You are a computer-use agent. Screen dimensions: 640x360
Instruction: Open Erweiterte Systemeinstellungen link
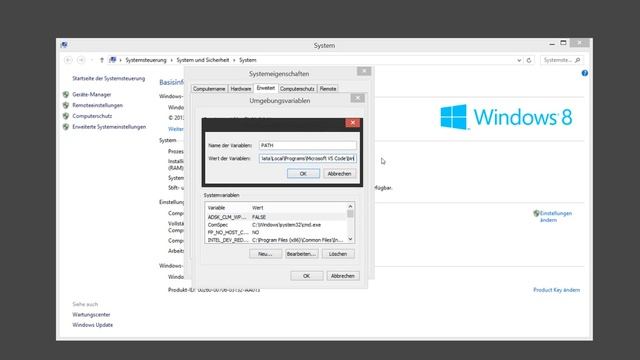pos(109,127)
